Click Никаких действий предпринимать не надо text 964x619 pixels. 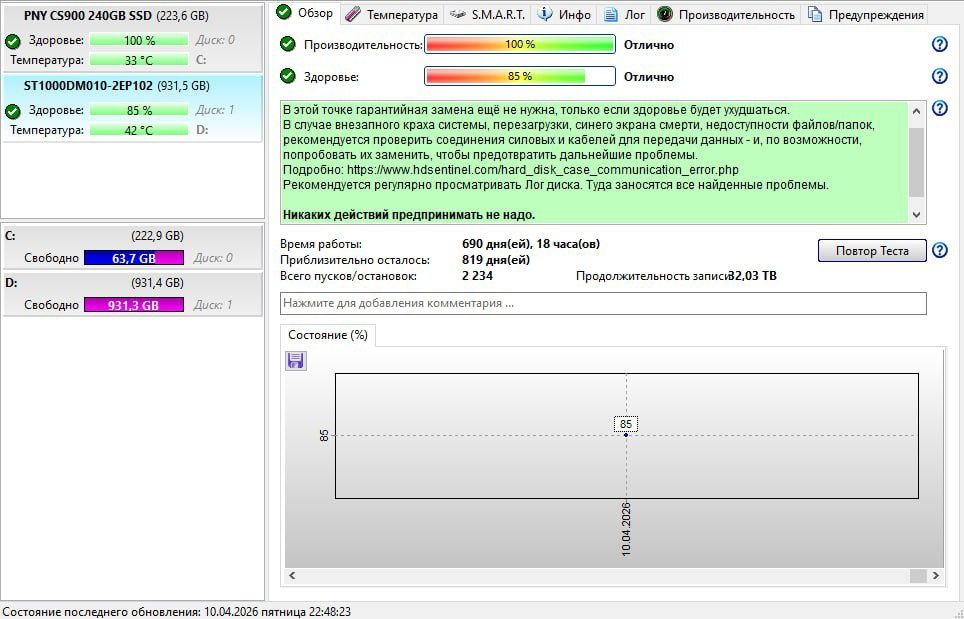pos(409,215)
